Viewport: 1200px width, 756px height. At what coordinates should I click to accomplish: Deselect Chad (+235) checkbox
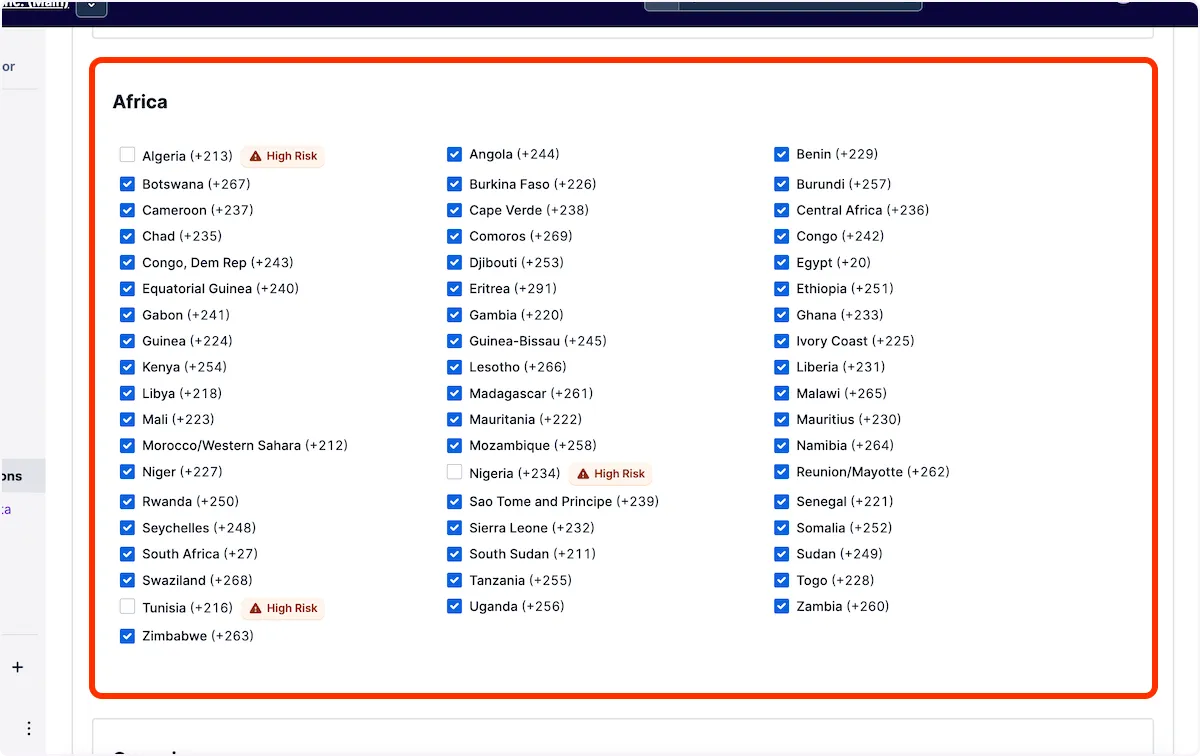point(127,236)
